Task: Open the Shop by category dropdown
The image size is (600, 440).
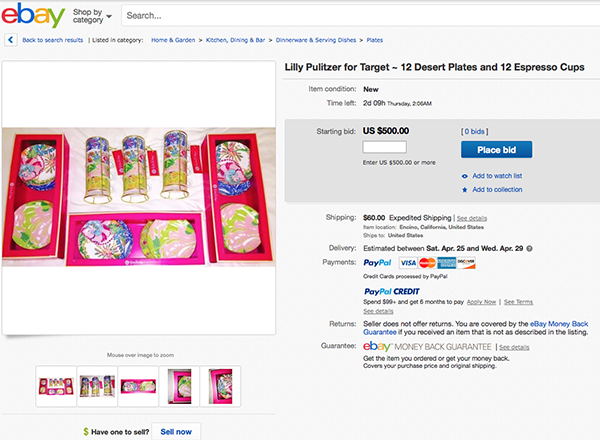Action: (x=92, y=16)
